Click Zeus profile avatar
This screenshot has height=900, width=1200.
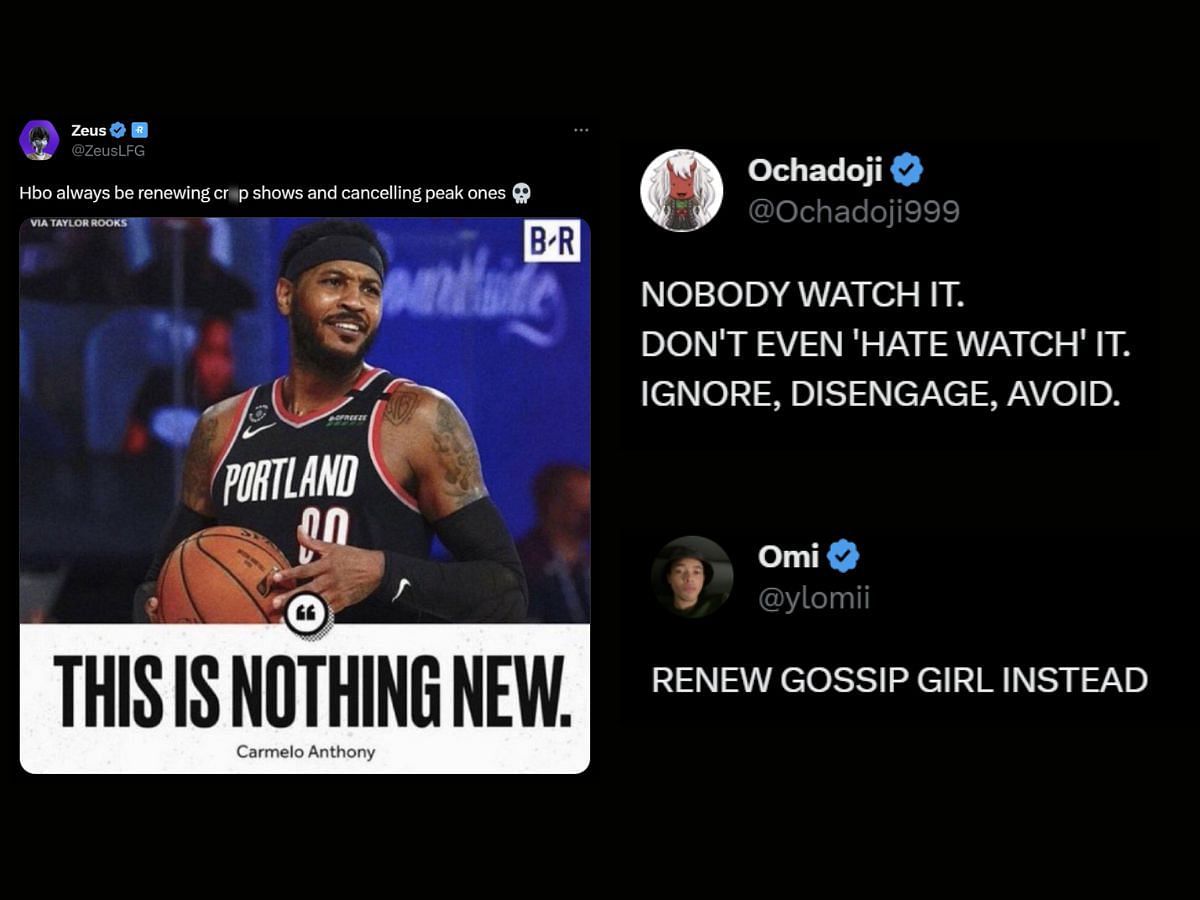tap(39, 140)
